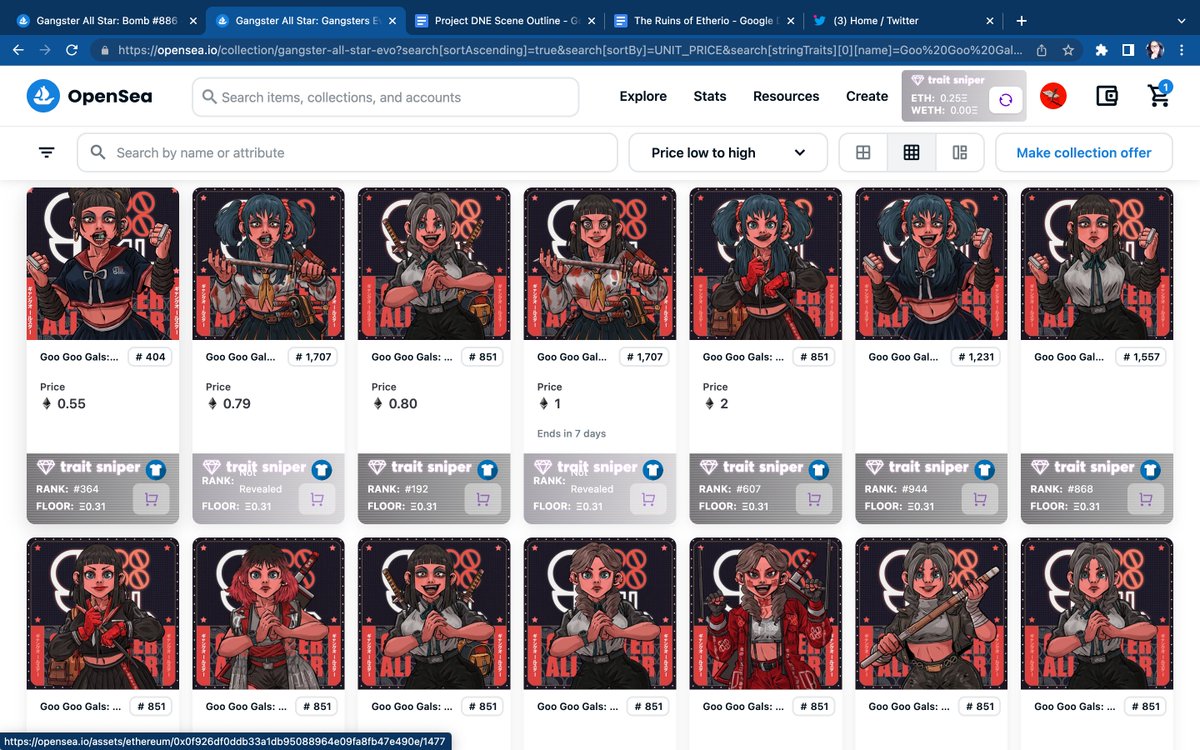The height and width of the screenshot is (750, 1200).
Task: Click Make collection offer button
Action: (1084, 153)
